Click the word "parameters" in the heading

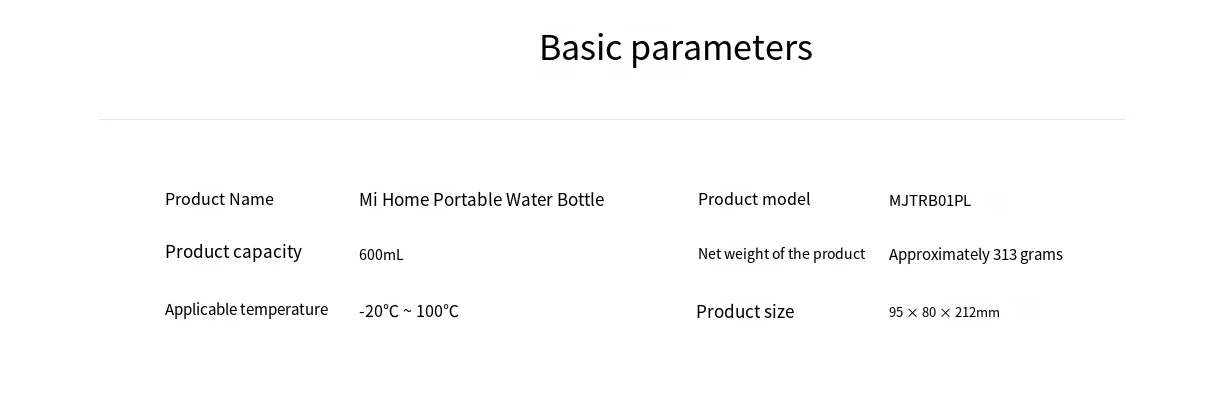coord(722,48)
